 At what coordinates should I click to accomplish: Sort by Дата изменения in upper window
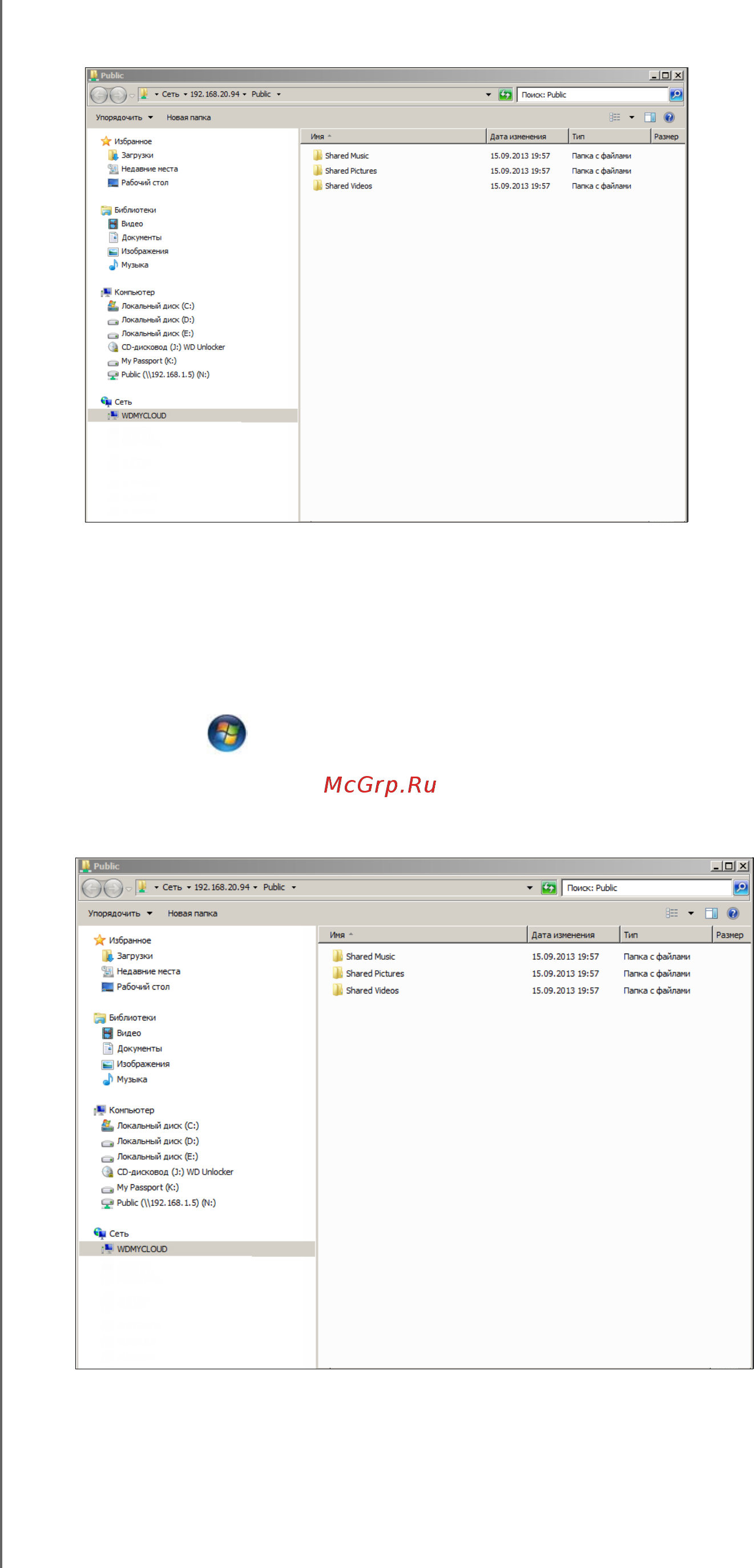pyautogui.click(x=527, y=136)
